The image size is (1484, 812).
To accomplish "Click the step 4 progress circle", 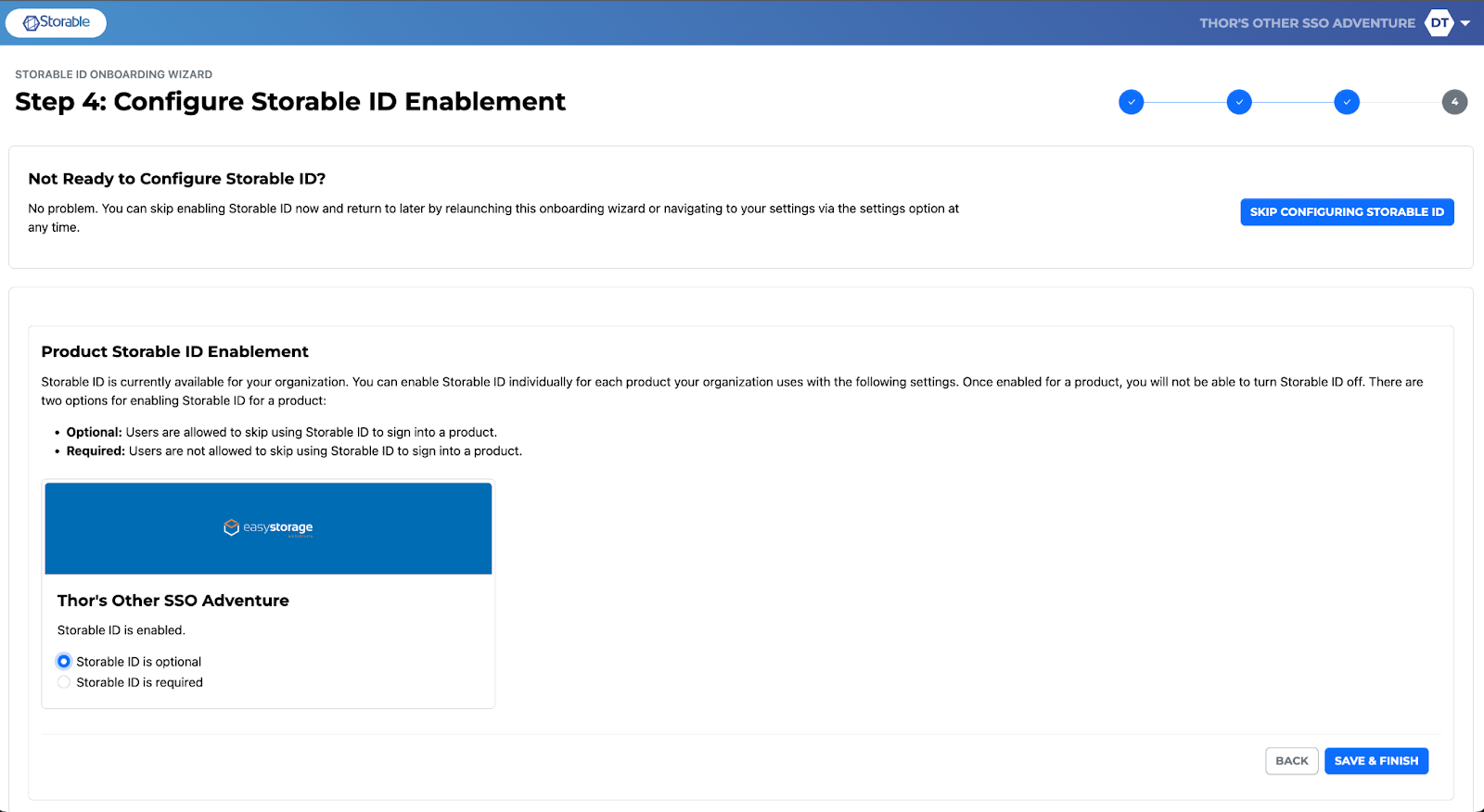I will click(x=1453, y=102).
